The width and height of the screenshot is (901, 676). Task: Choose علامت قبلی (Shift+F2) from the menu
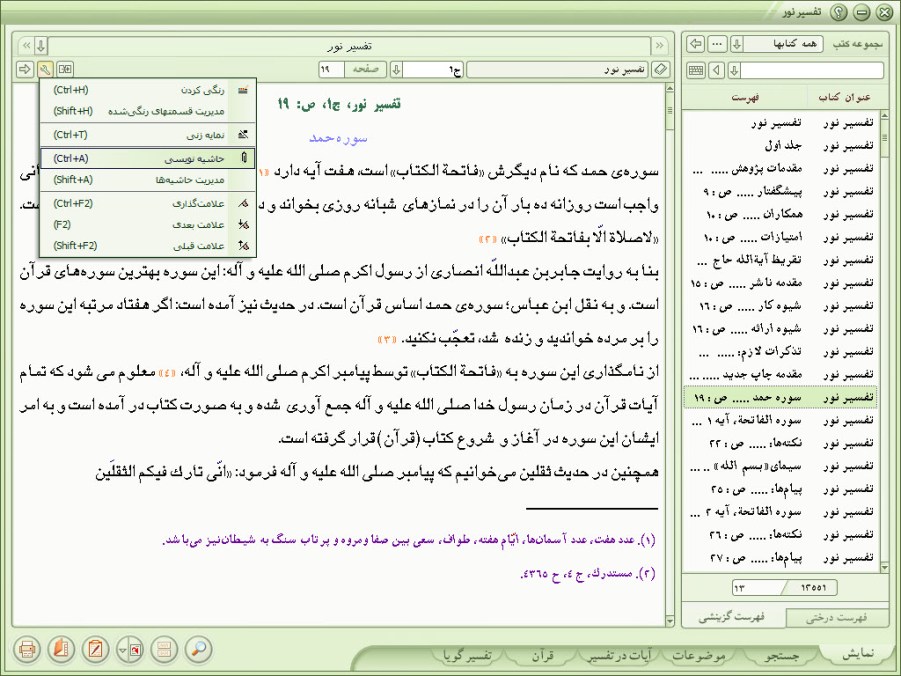pyautogui.click(x=148, y=245)
